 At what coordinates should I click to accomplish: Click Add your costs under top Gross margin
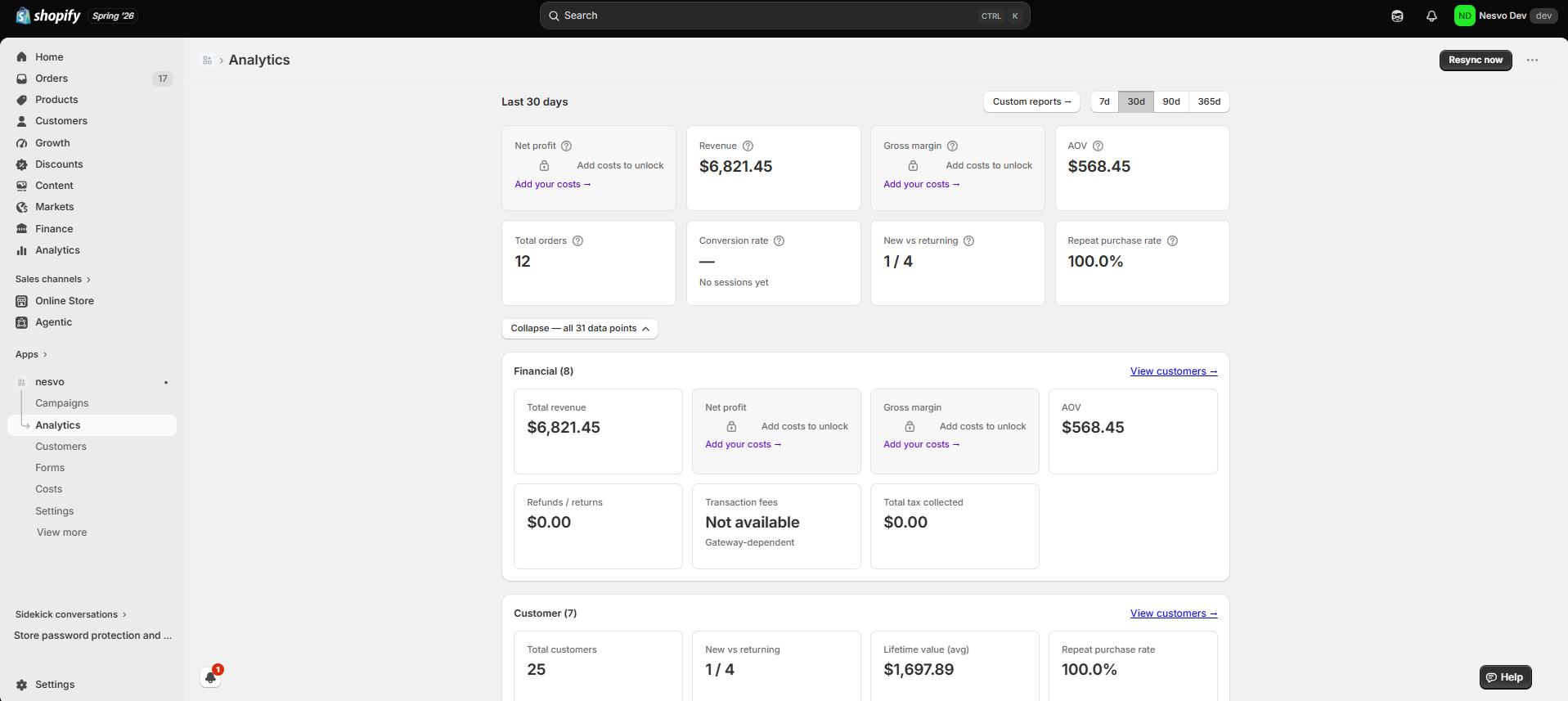(x=922, y=184)
